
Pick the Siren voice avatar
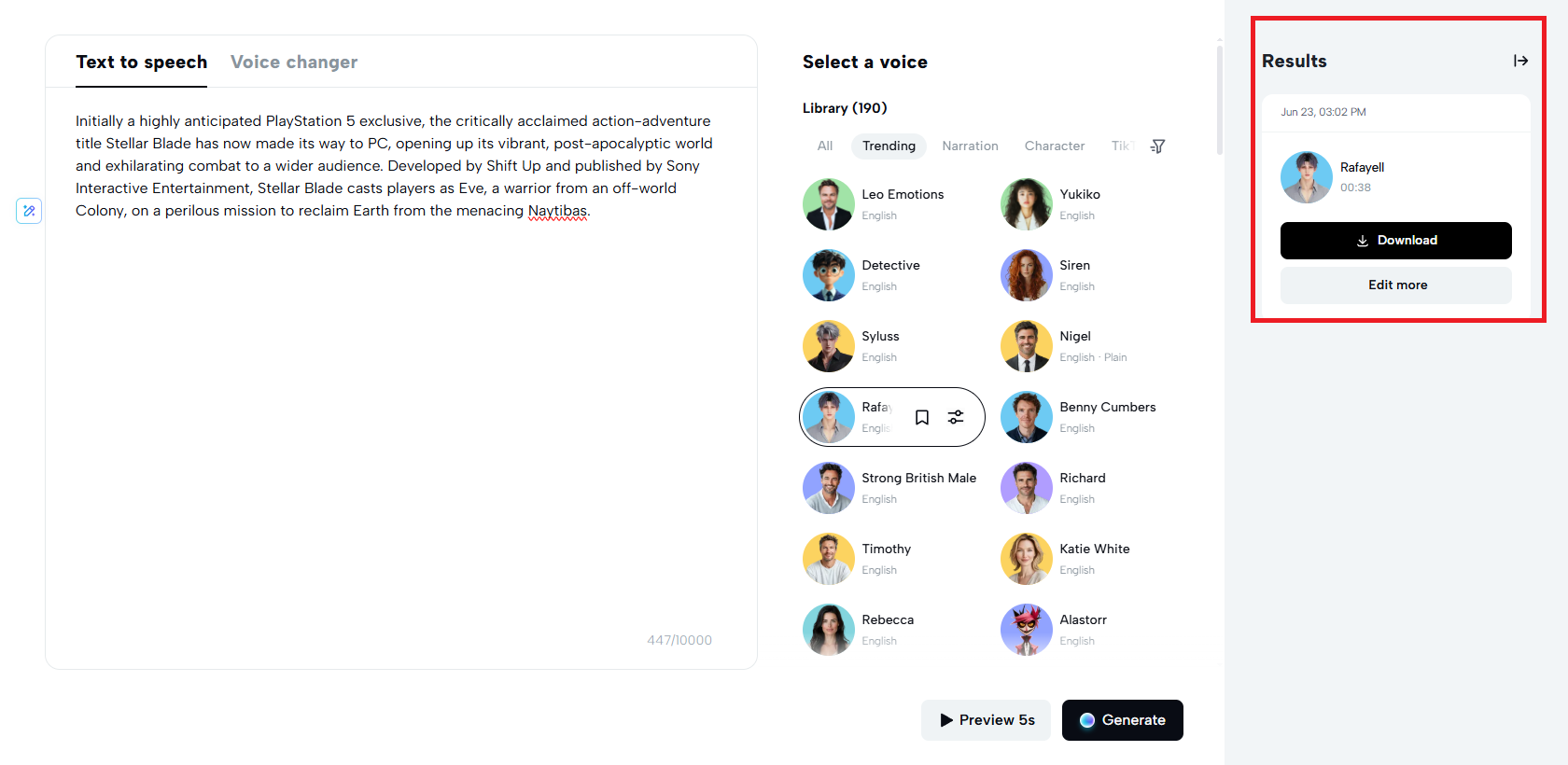(1027, 275)
